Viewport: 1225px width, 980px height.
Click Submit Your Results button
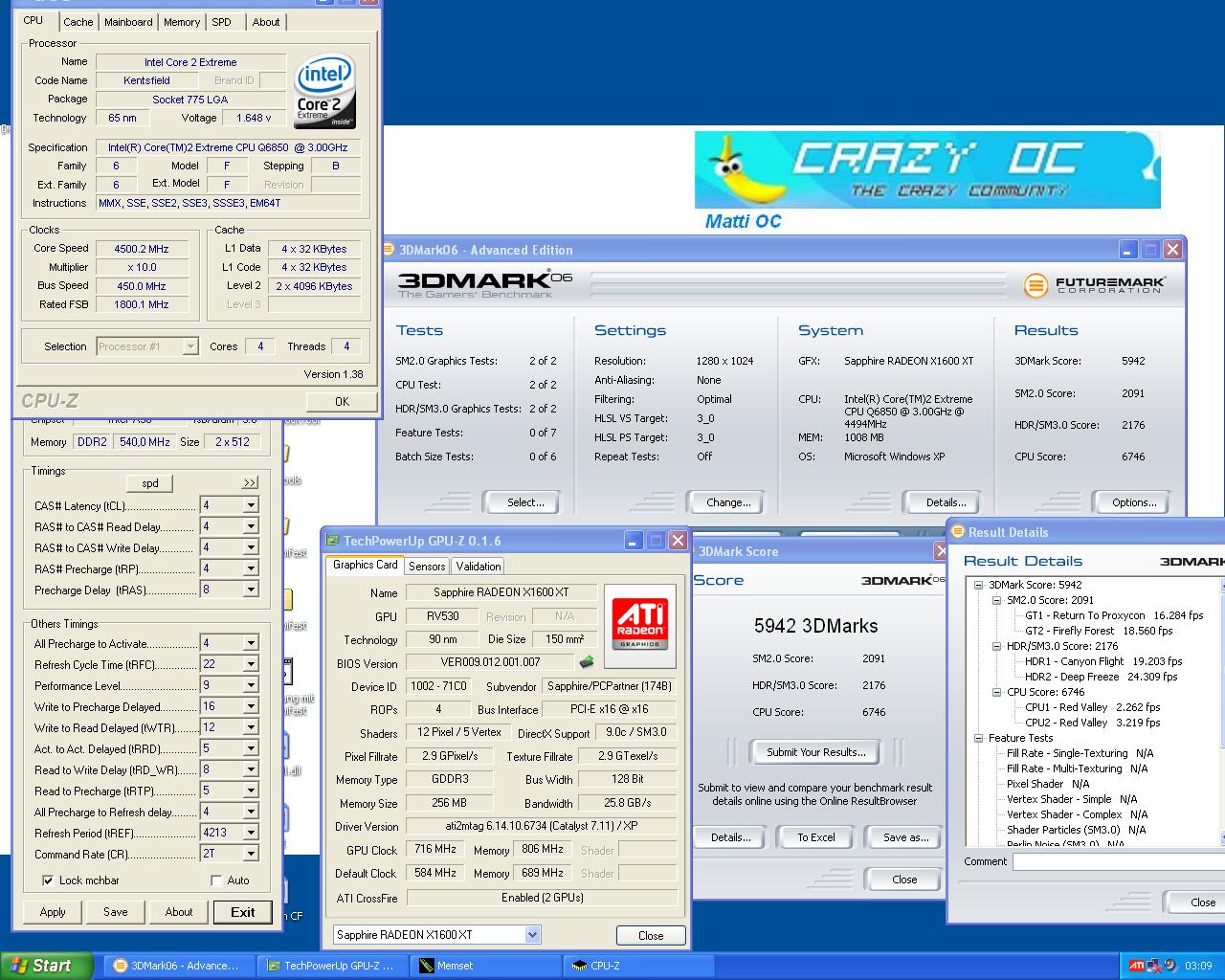(815, 752)
